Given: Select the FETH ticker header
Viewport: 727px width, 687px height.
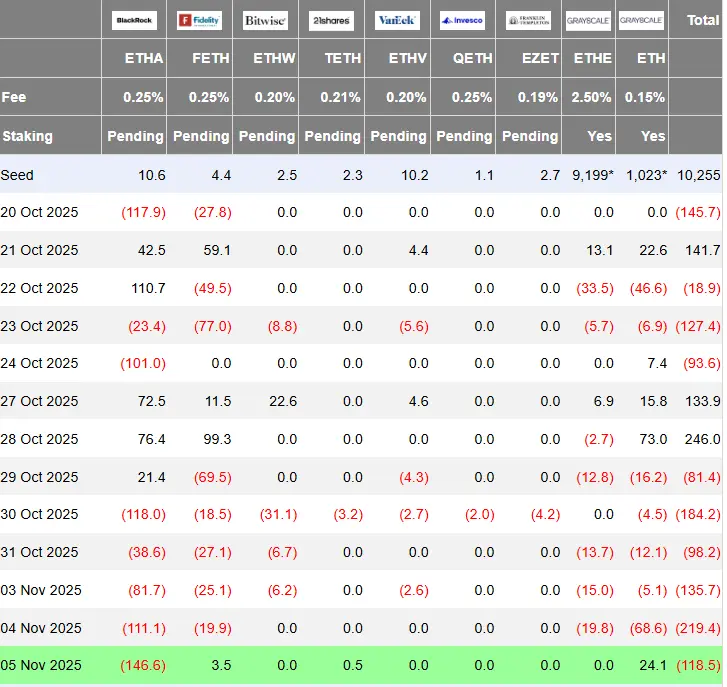Looking at the screenshot, I should [x=210, y=58].
